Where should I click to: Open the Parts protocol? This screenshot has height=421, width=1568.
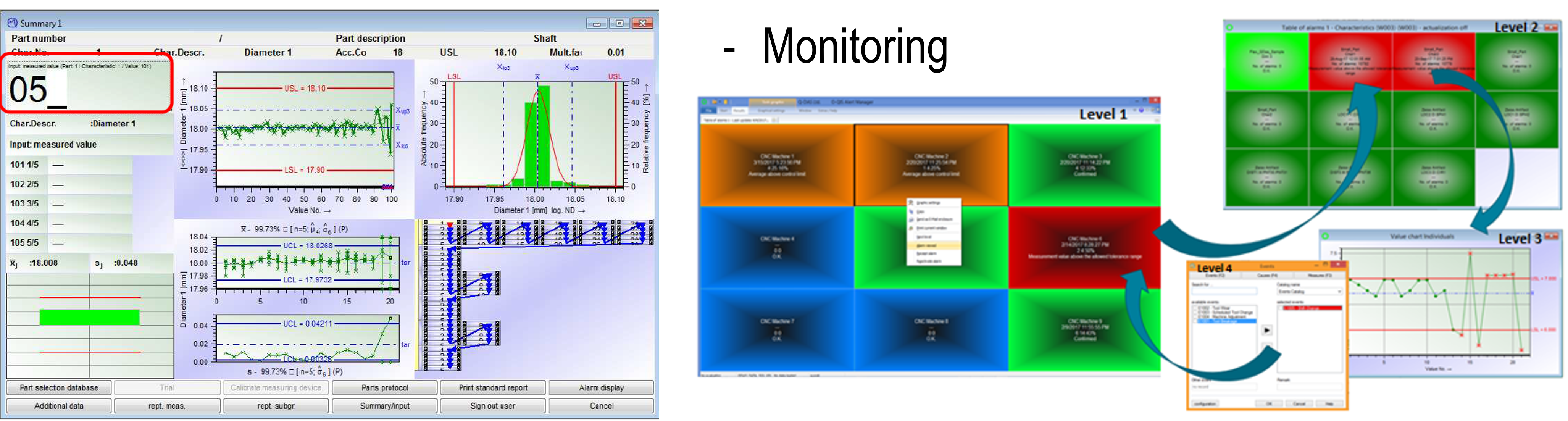coord(385,387)
